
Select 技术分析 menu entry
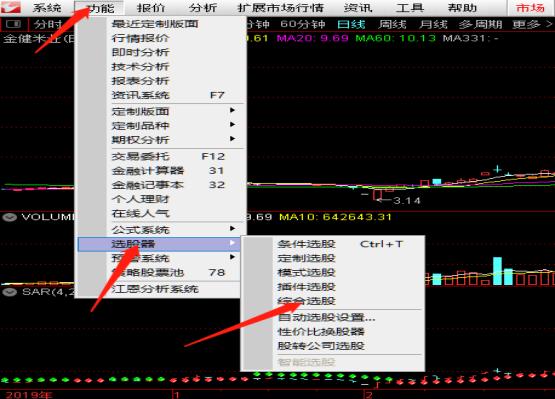[x=159, y=67]
